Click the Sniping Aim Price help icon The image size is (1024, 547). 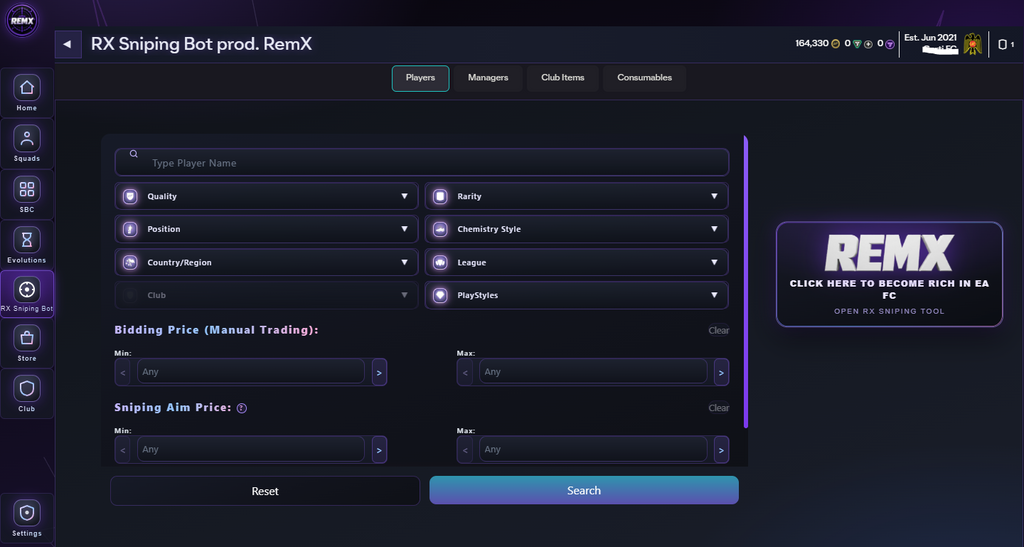click(x=242, y=408)
